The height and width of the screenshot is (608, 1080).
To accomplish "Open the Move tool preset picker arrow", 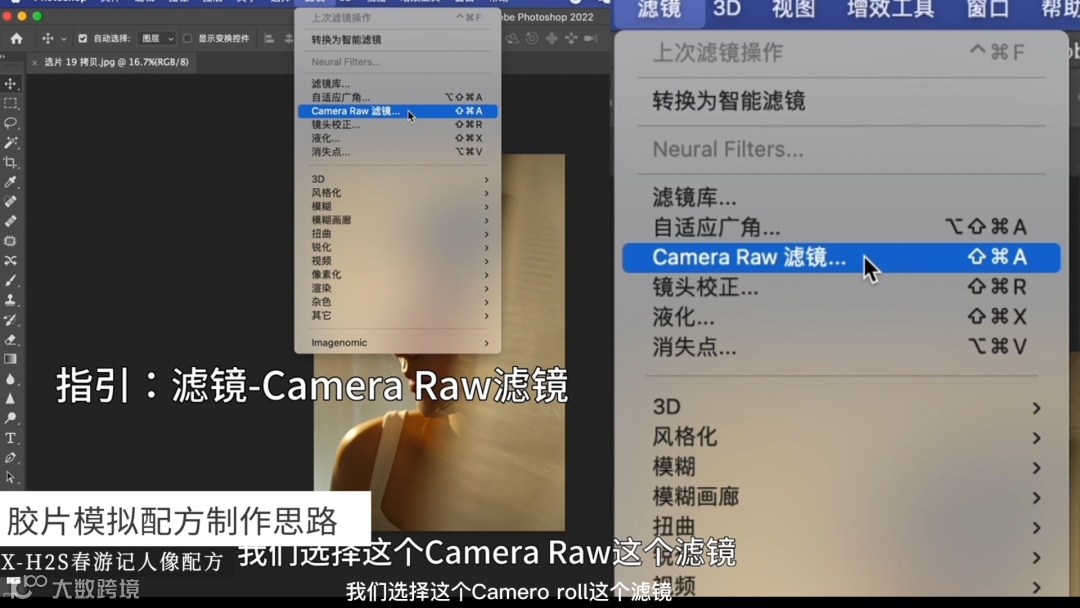I will pos(63,39).
